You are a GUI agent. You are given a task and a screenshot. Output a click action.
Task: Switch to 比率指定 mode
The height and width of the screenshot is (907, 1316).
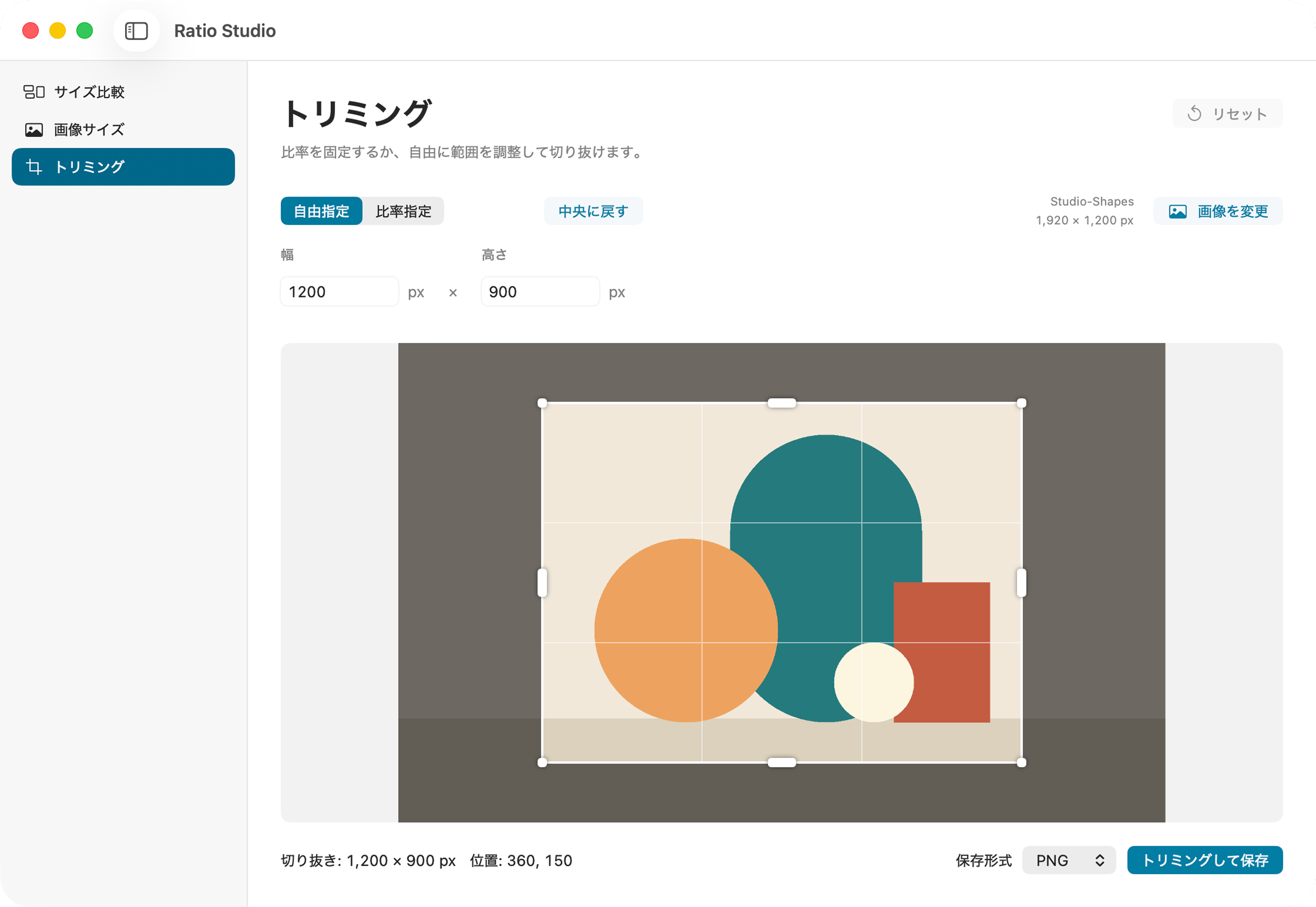pos(404,211)
